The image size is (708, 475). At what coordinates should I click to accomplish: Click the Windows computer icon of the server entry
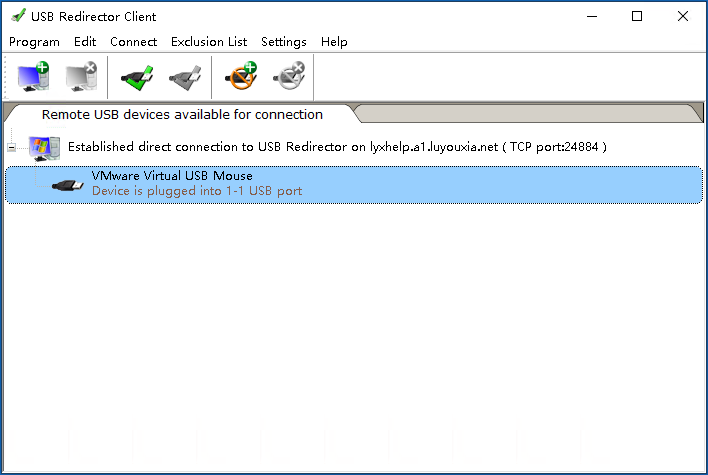tap(44, 148)
